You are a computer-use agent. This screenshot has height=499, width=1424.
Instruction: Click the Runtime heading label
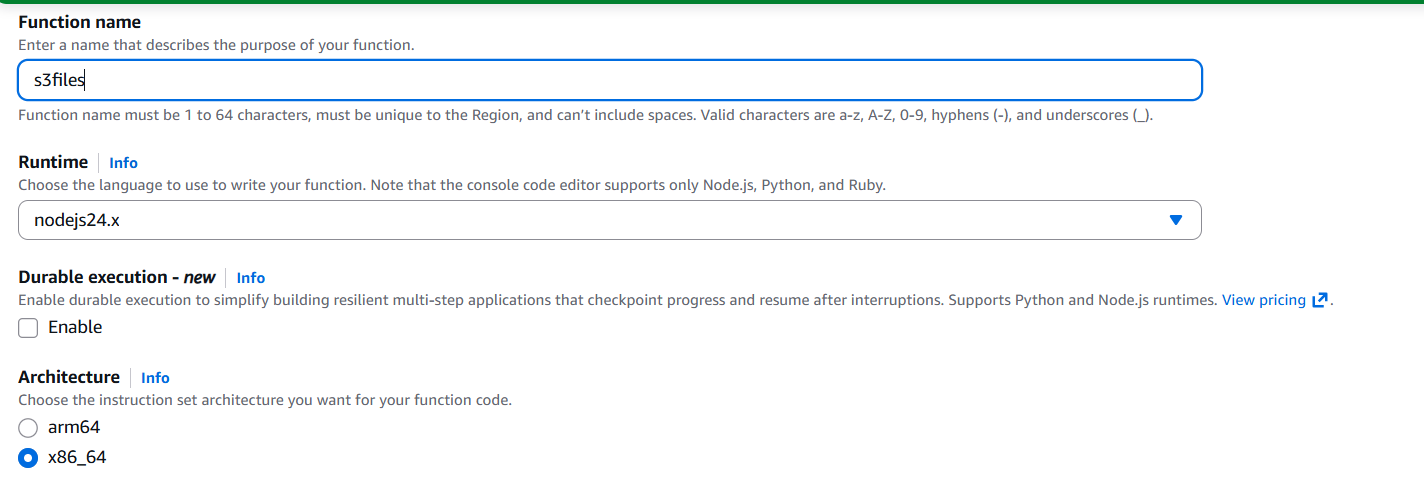53,162
